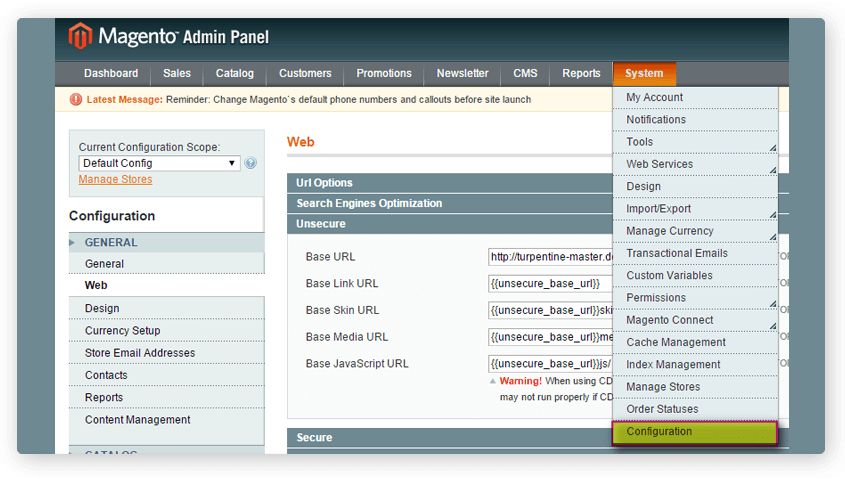Click the Magento logo icon

(x=80, y=37)
